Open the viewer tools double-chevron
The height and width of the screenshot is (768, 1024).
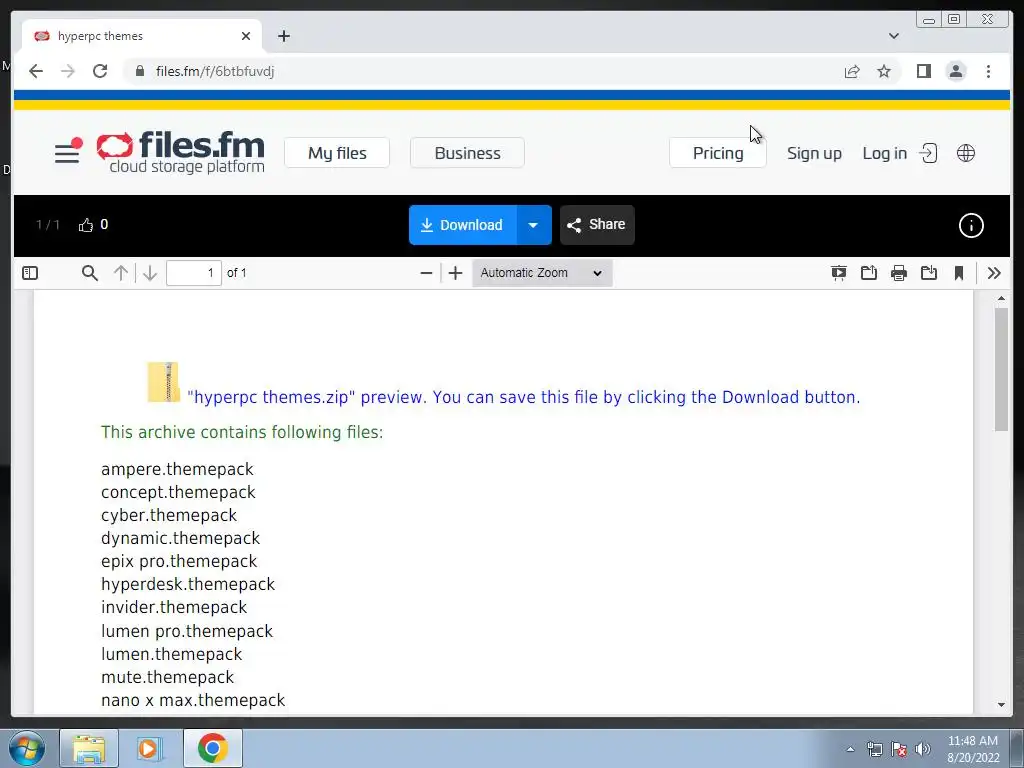(995, 273)
